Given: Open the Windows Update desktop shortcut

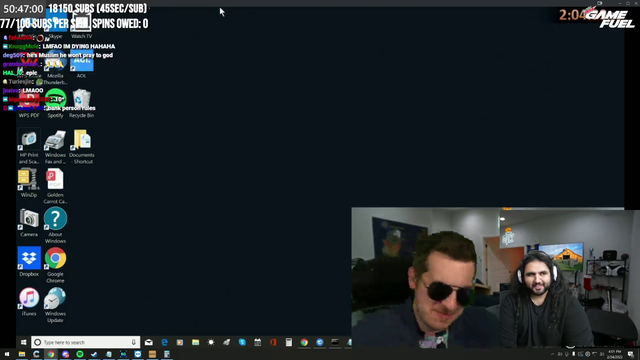Looking at the screenshot, I should [x=55, y=304].
